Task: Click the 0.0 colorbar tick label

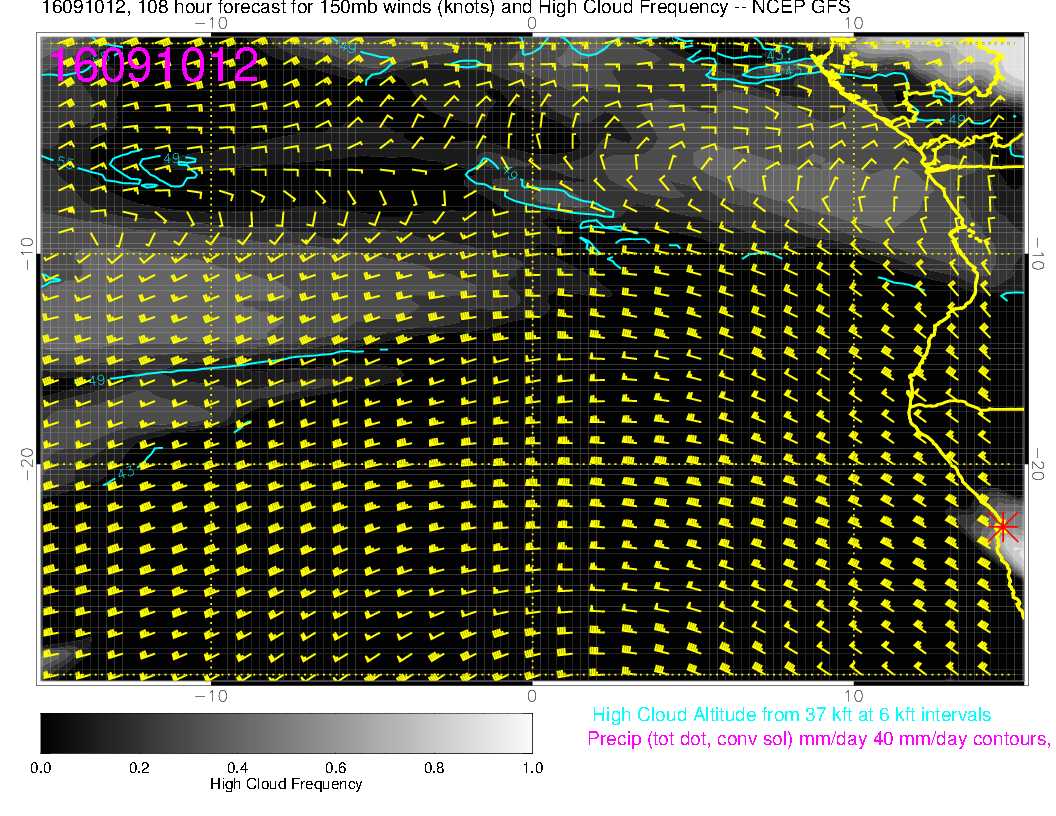Action: [40, 768]
